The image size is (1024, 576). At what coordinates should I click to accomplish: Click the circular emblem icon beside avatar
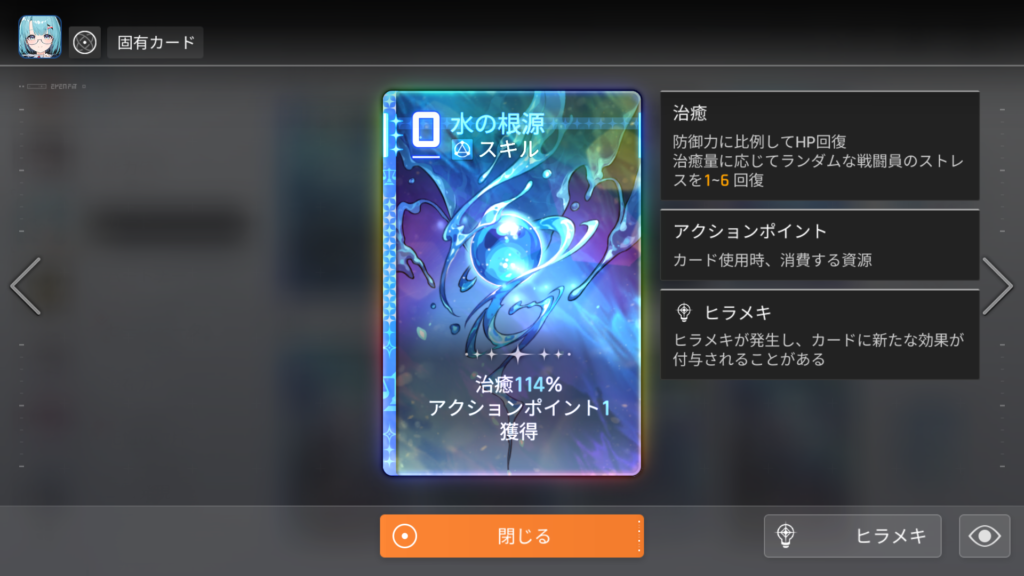click(x=85, y=42)
